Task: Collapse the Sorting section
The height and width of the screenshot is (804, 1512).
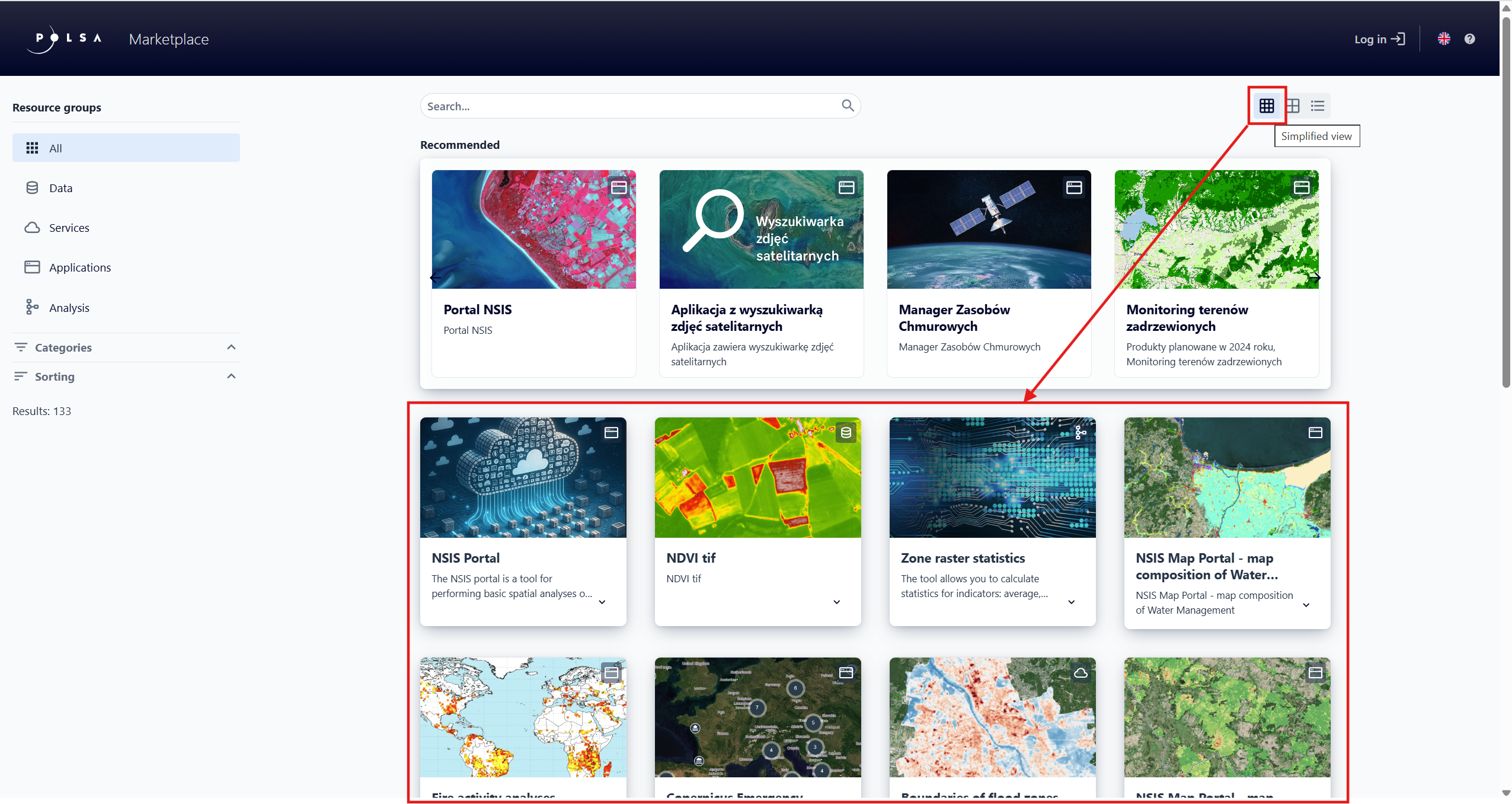Action: point(231,377)
